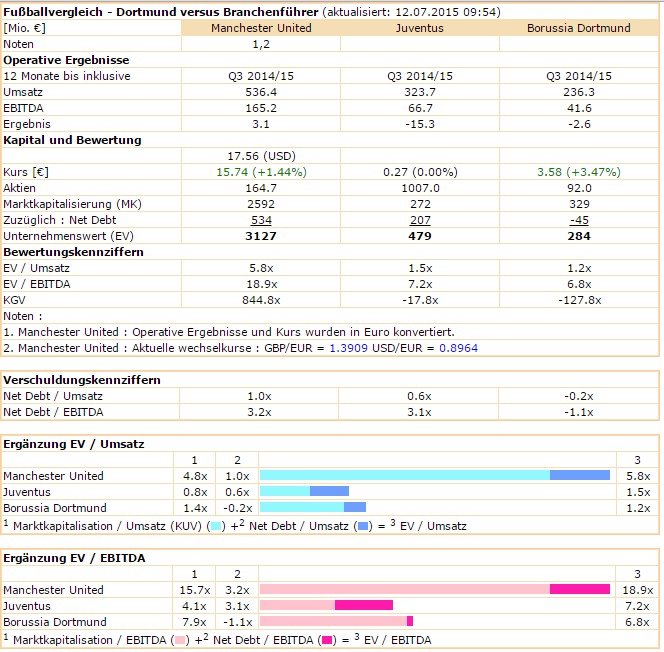The image size is (664, 652).
Task: Click the magenta Net Debt / EBITDA swatch
Action: coord(326,640)
